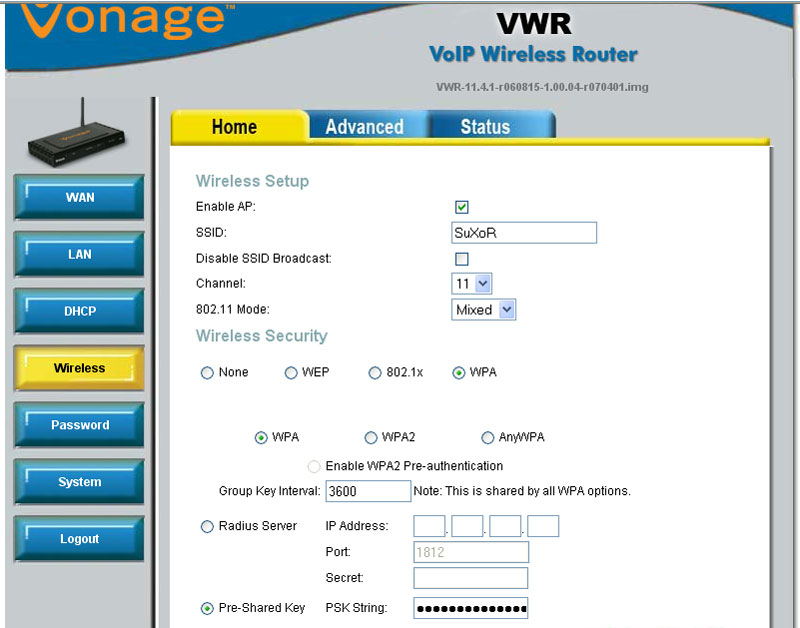Switch to the Advanced tab
The width and height of the screenshot is (800, 628).
(364, 127)
